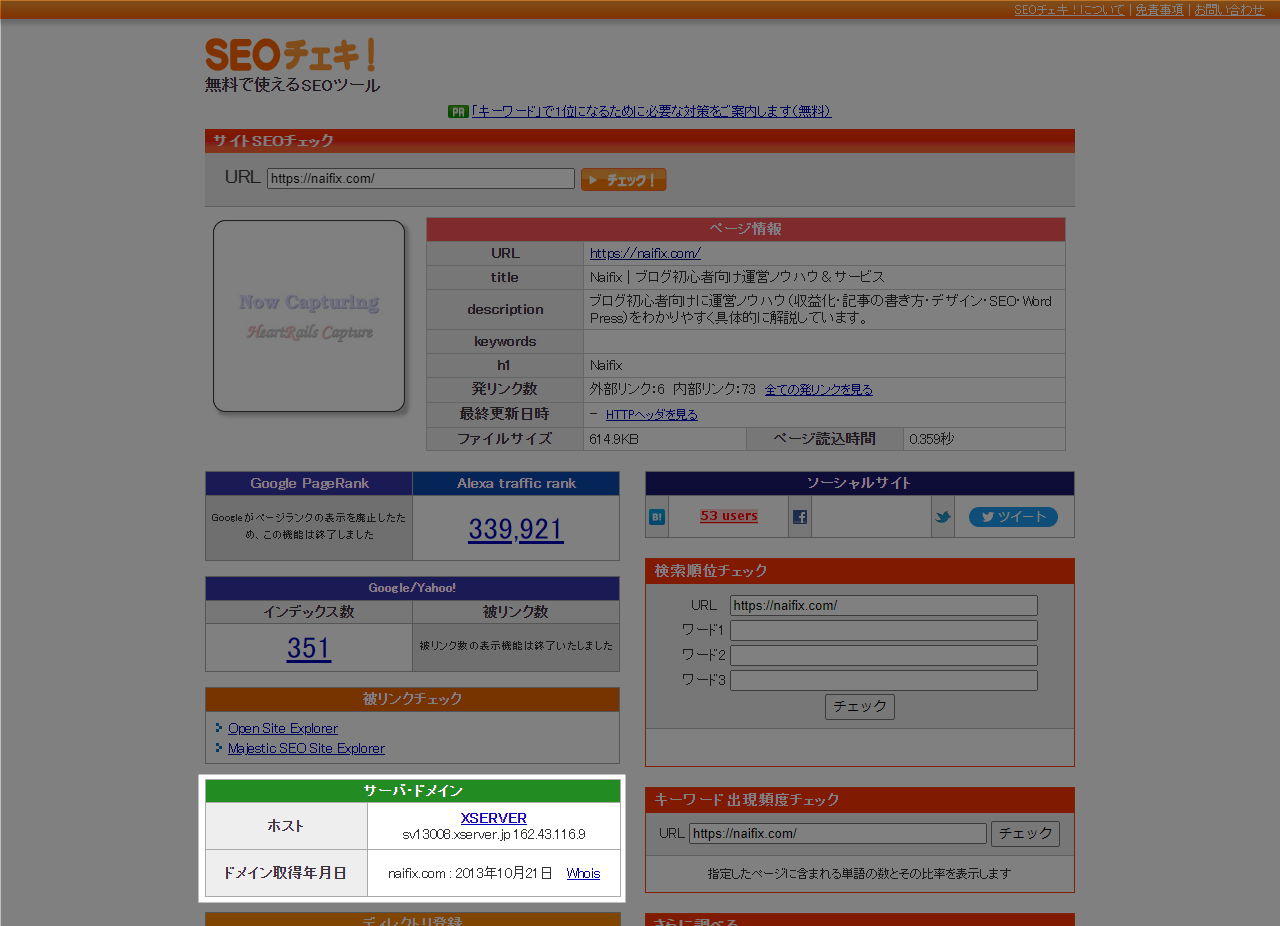
Task: Open the 全ての発リンクを見る link
Action: pos(819,390)
